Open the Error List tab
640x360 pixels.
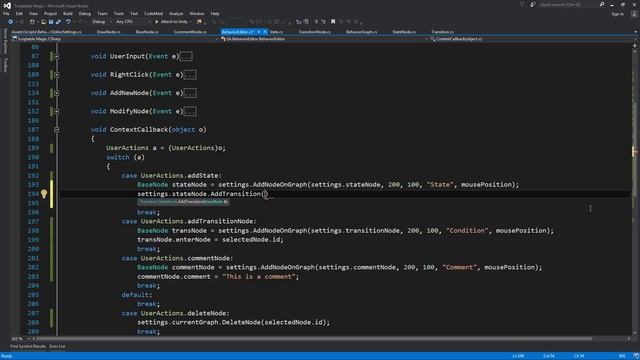coord(57,347)
